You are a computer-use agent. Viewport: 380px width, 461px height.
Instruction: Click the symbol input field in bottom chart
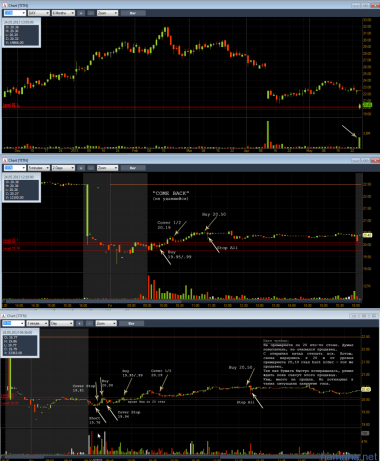13,323
